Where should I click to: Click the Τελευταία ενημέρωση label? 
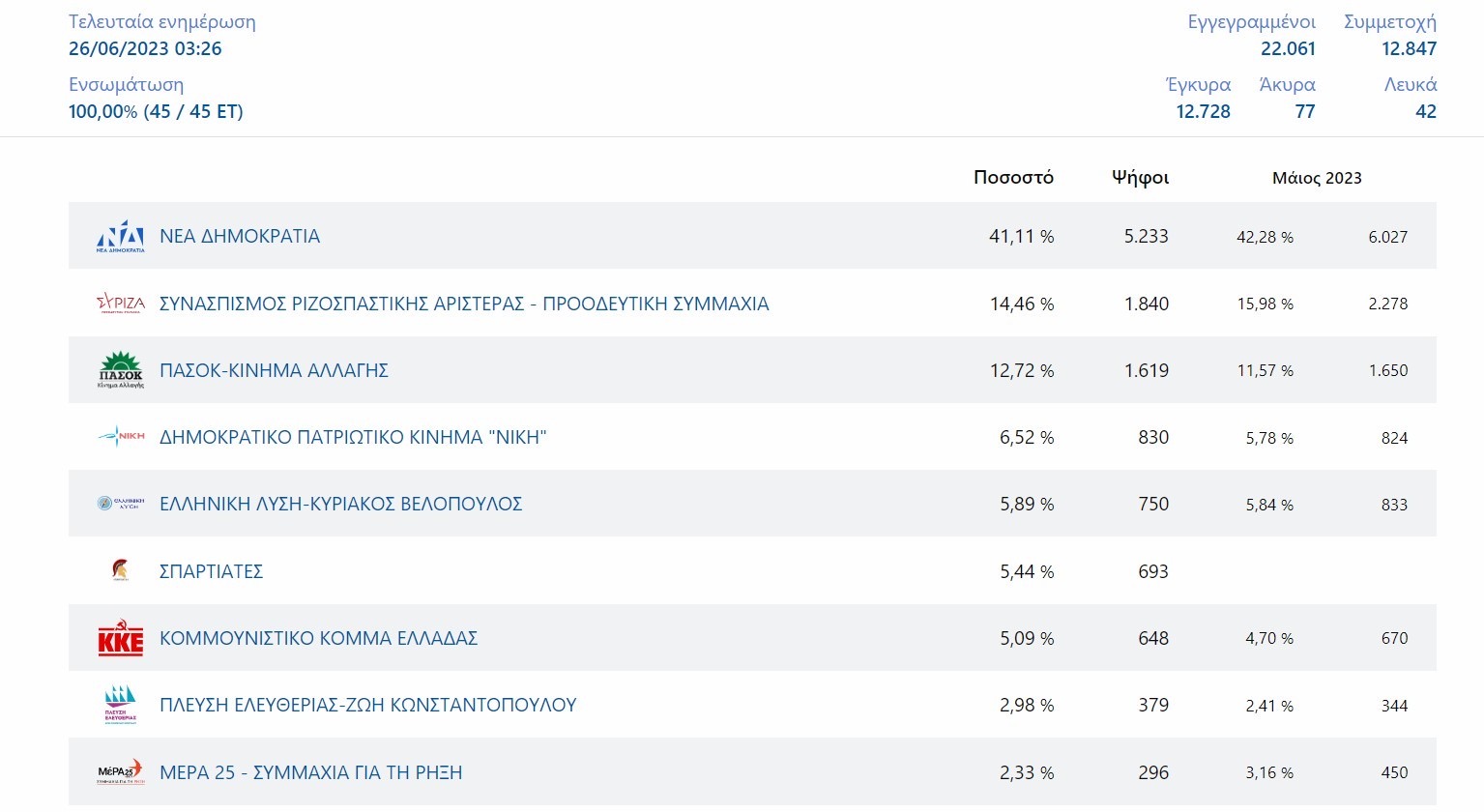click(x=162, y=22)
